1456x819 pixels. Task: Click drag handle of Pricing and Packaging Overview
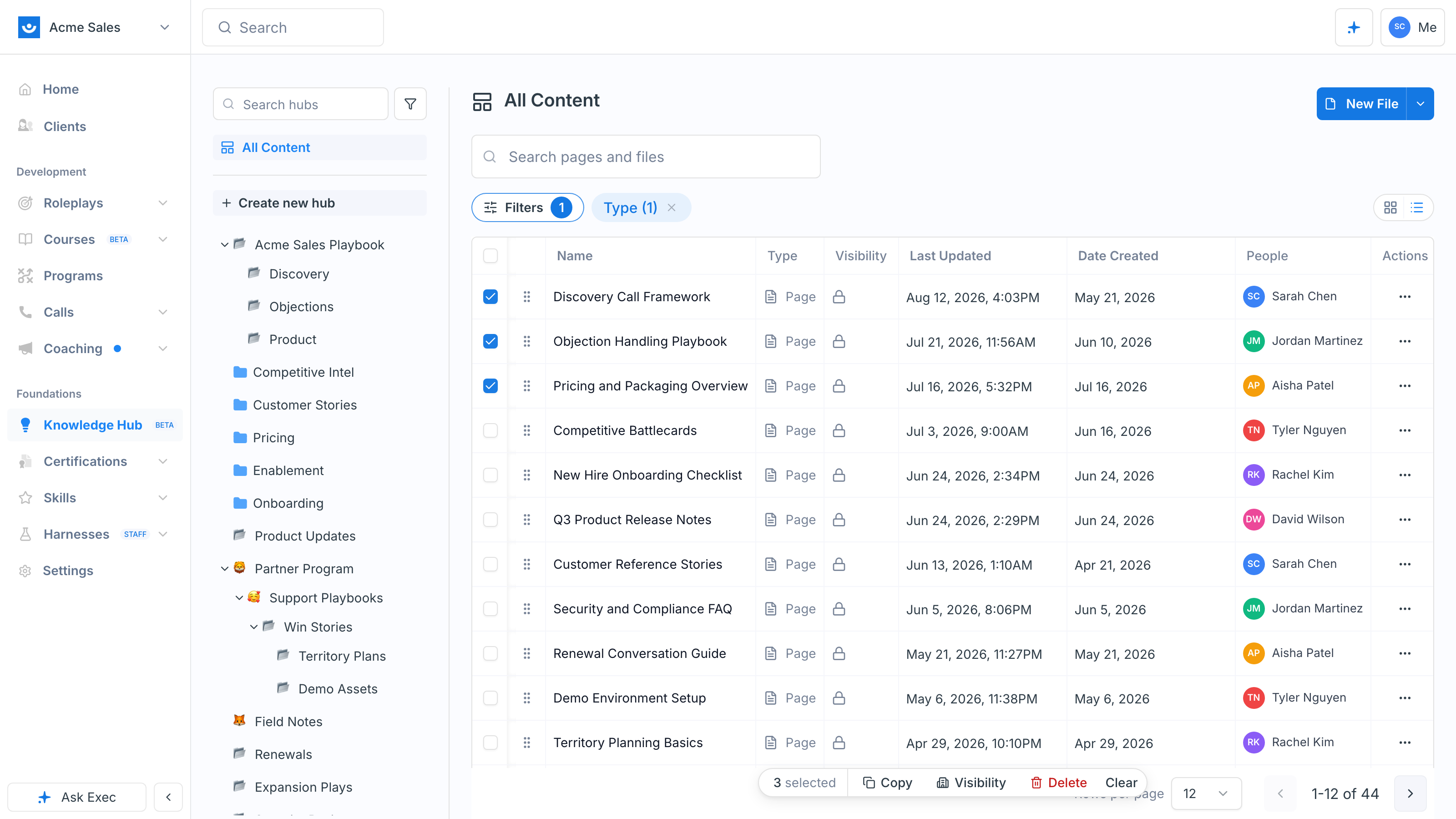click(527, 386)
